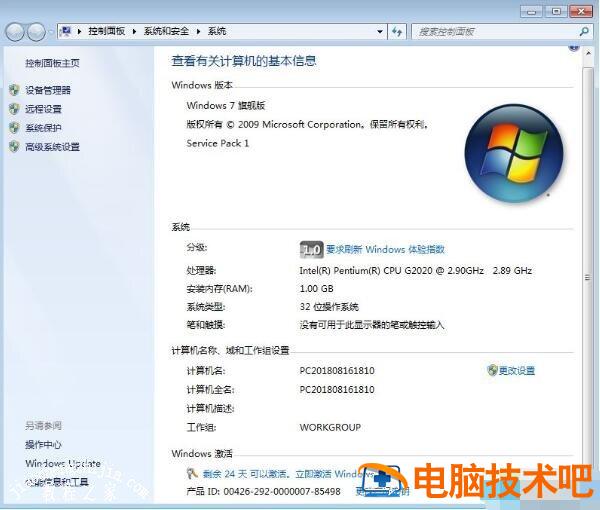
Task: Click the shield icon beside 远程设置
Action: click(14, 109)
